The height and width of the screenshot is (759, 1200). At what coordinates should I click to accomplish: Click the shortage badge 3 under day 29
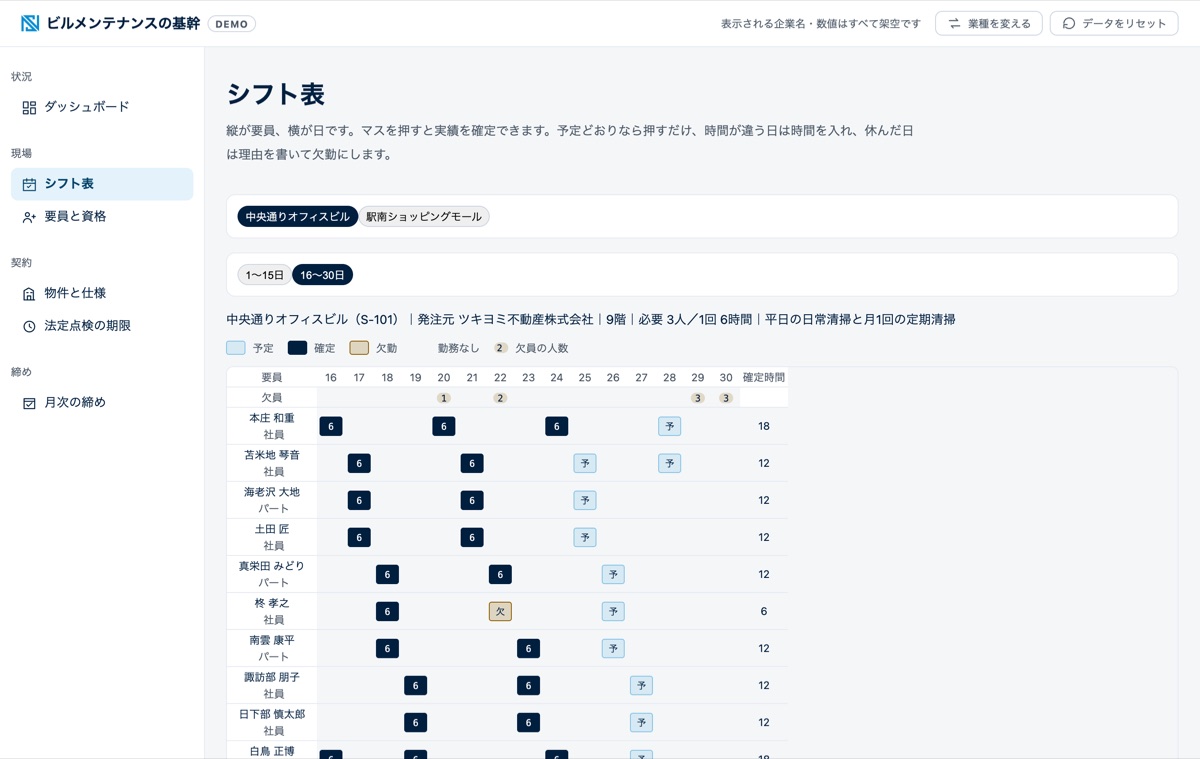[698, 398]
